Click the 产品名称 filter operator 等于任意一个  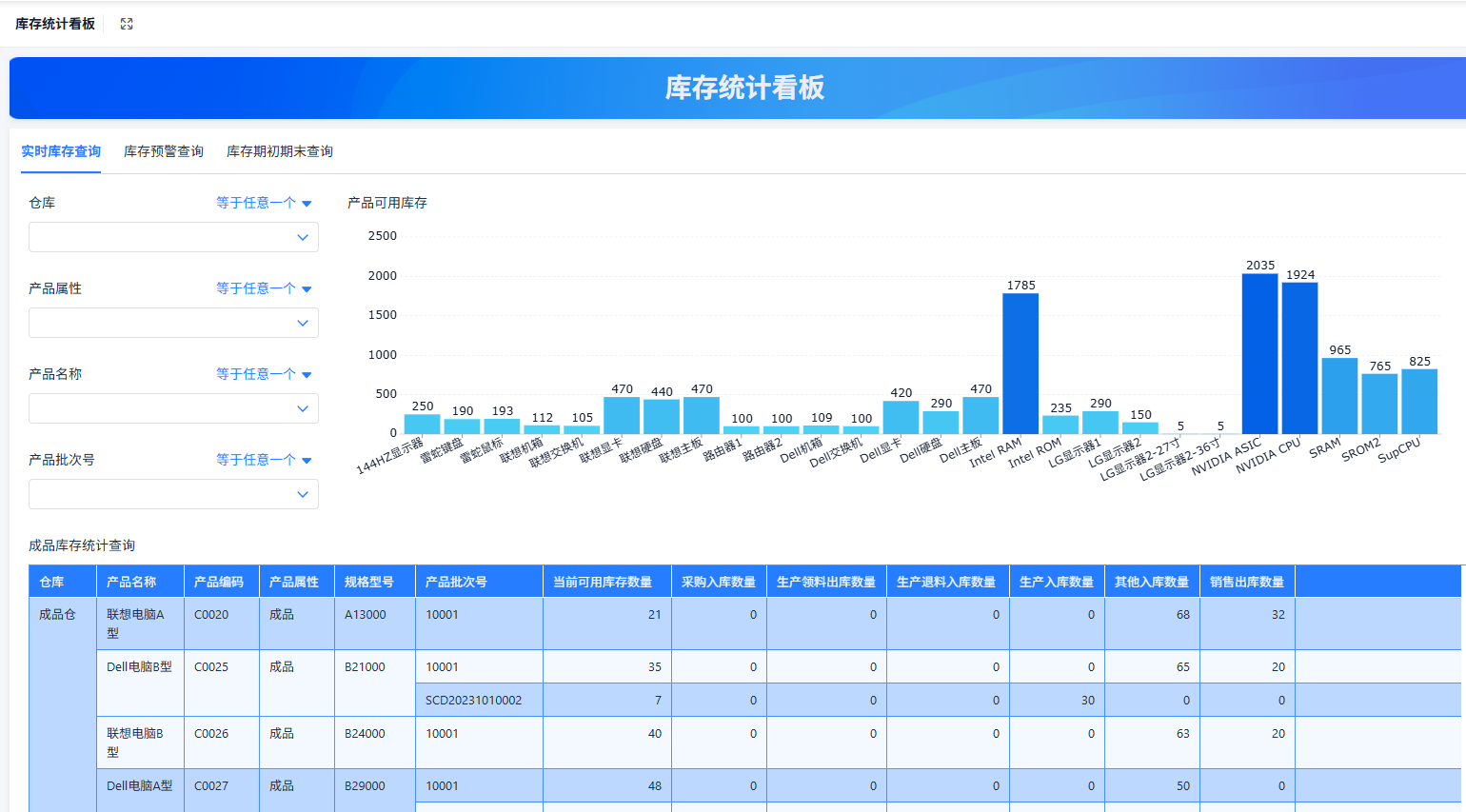(263, 373)
